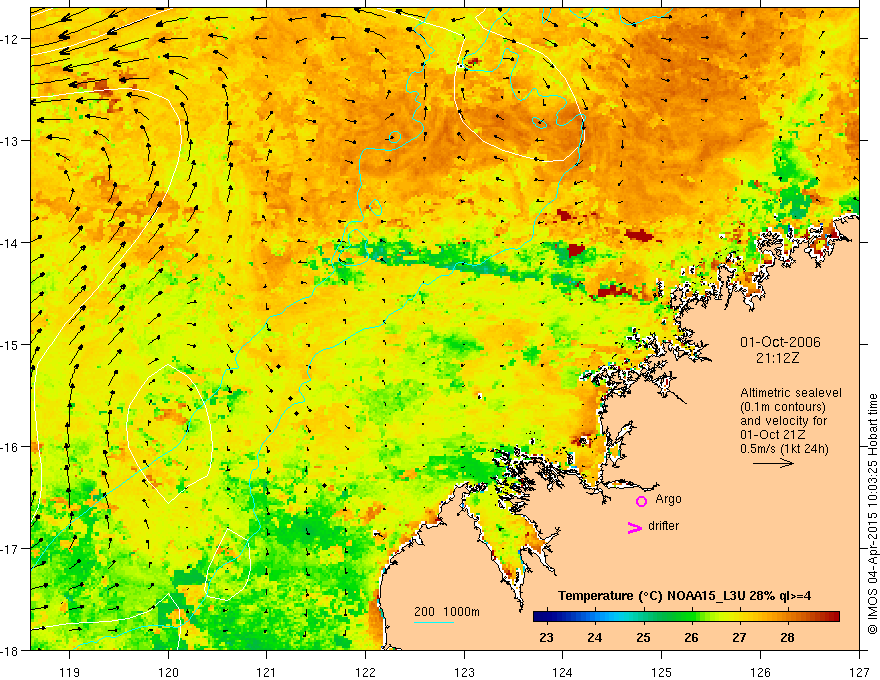The image size is (880, 680).
Task: Click the '21:12Z' time label
Action: [777, 358]
